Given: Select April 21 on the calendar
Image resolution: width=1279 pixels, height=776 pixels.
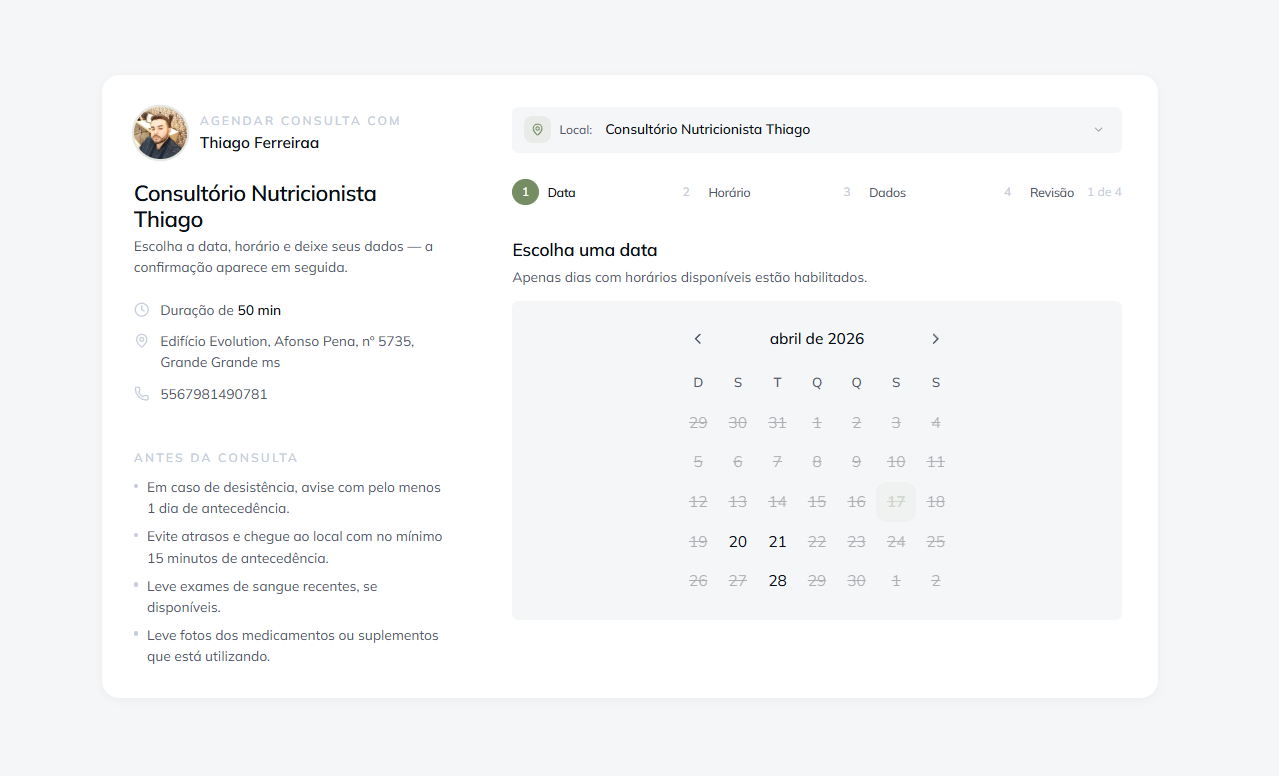Looking at the screenshot, I should tap(777, 541).
